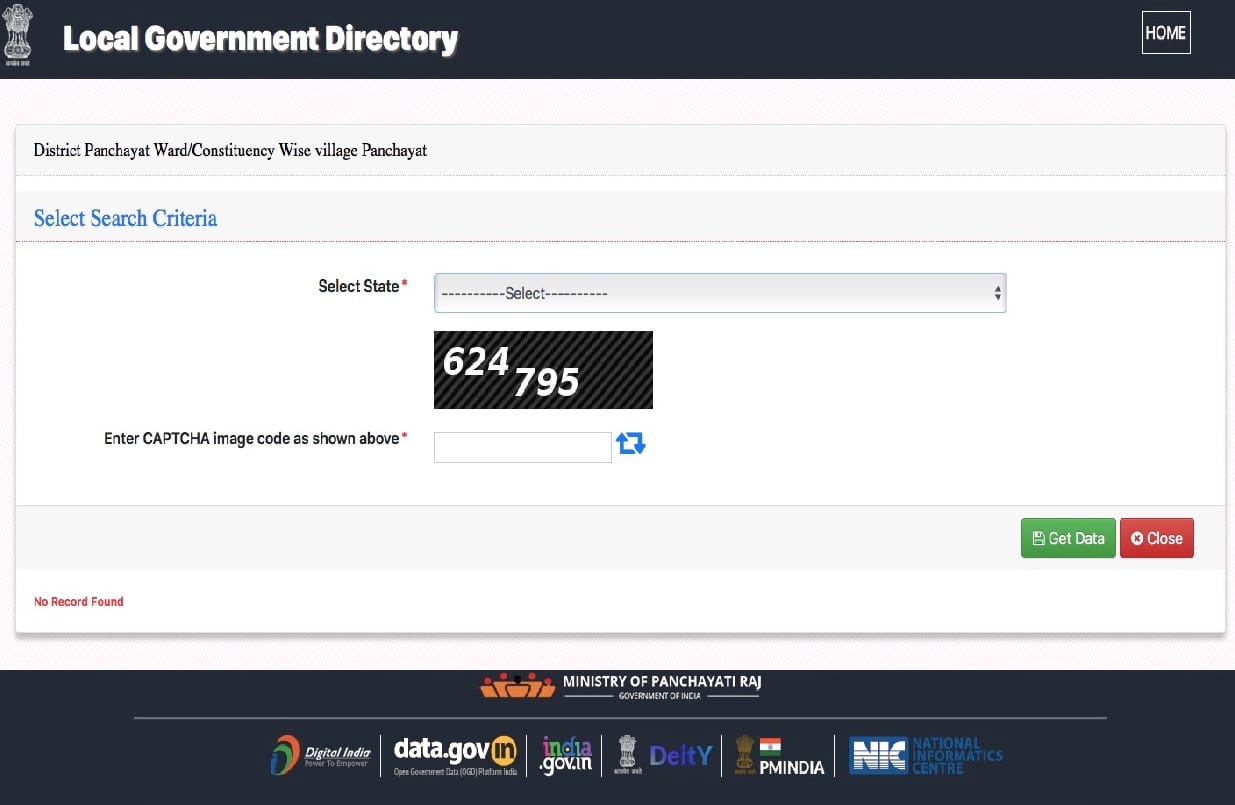1235x805 pixels.
Task: Open the PMINDIA footer logo
Action: (779, 756)
